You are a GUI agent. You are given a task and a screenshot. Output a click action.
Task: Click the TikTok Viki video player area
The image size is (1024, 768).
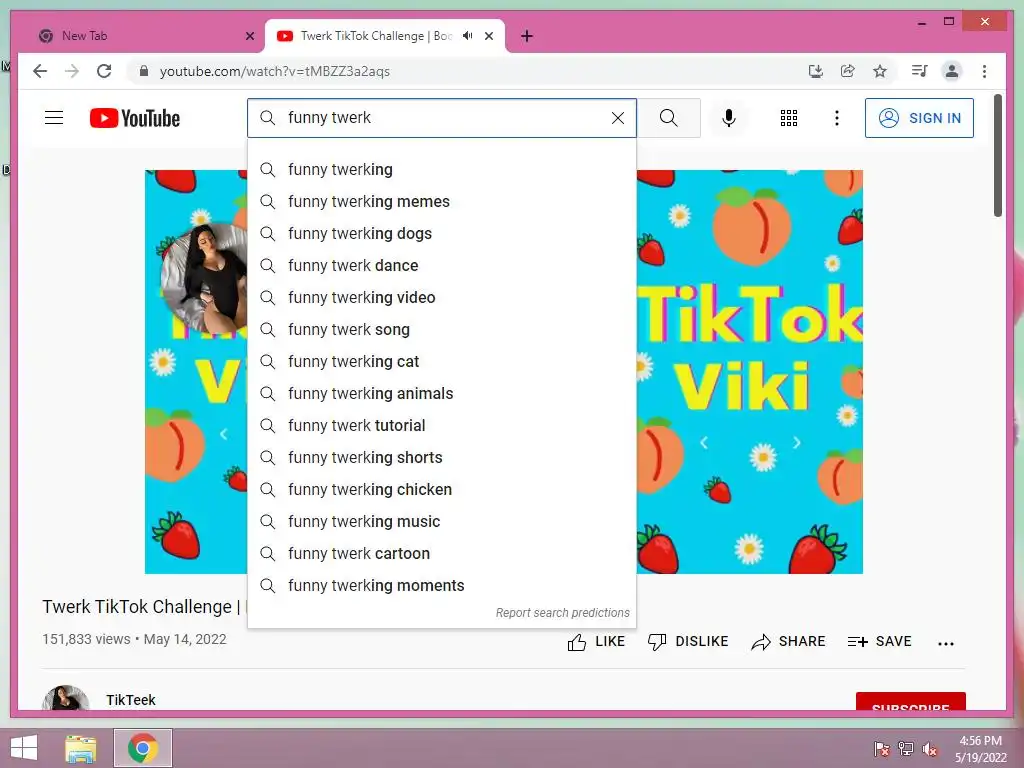click(x=750, y=372)
